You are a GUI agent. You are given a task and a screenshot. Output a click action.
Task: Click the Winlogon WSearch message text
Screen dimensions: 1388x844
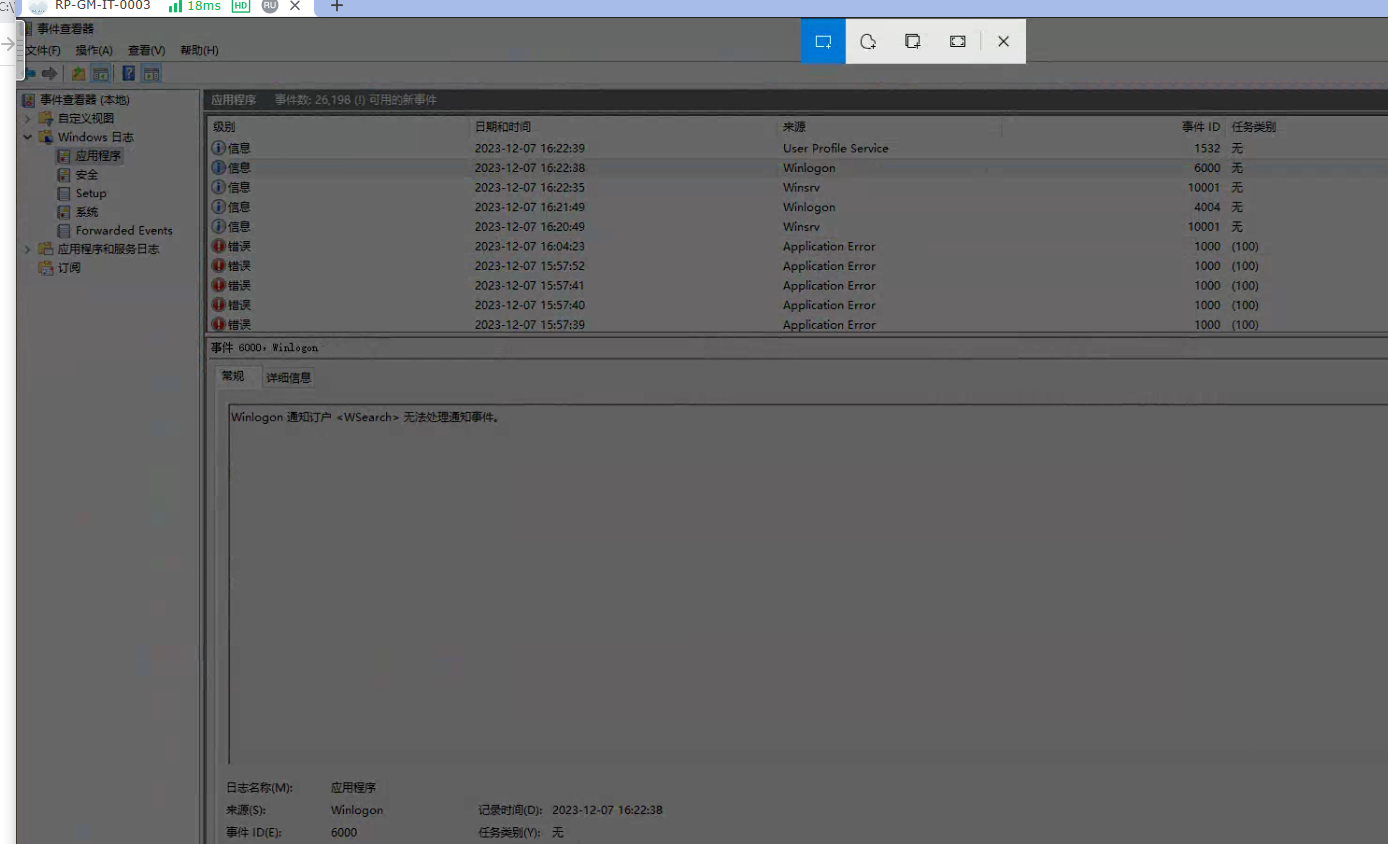(365, 417)
